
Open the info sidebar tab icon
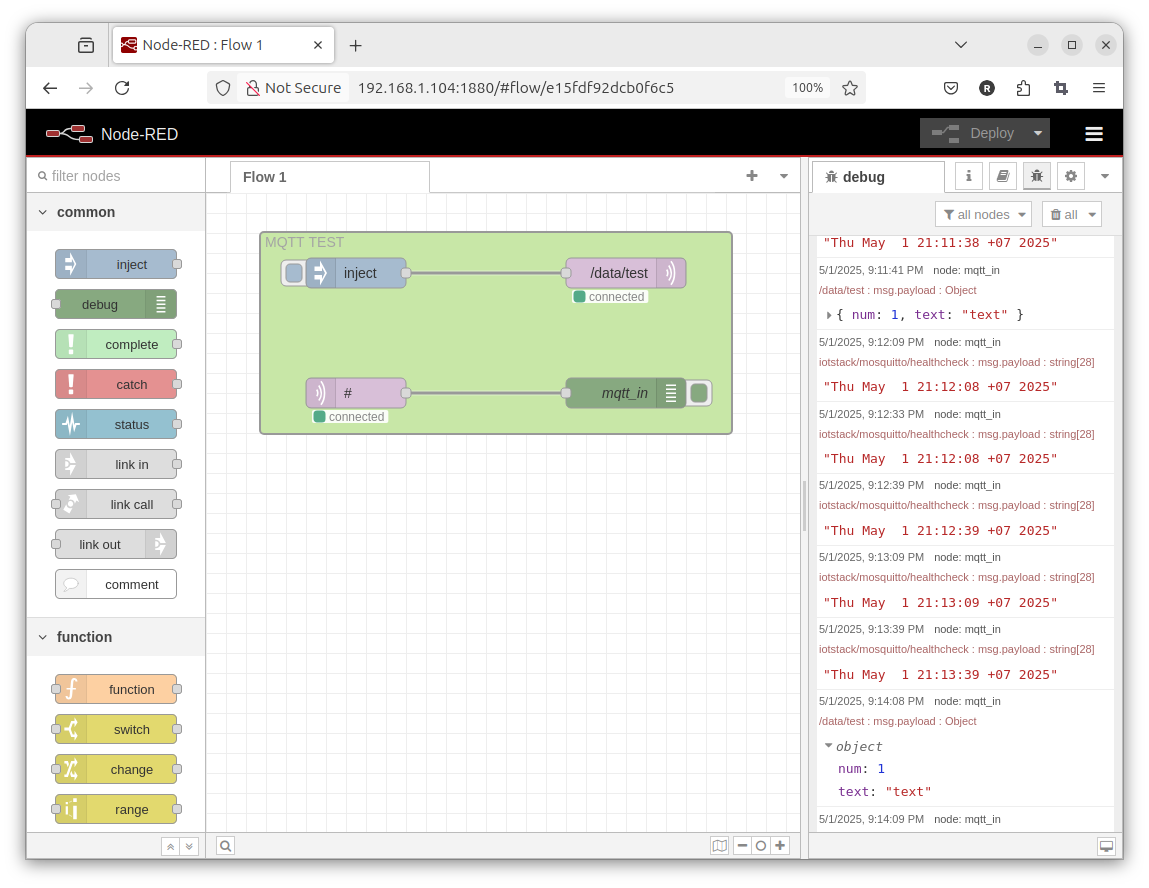[969, 176]
